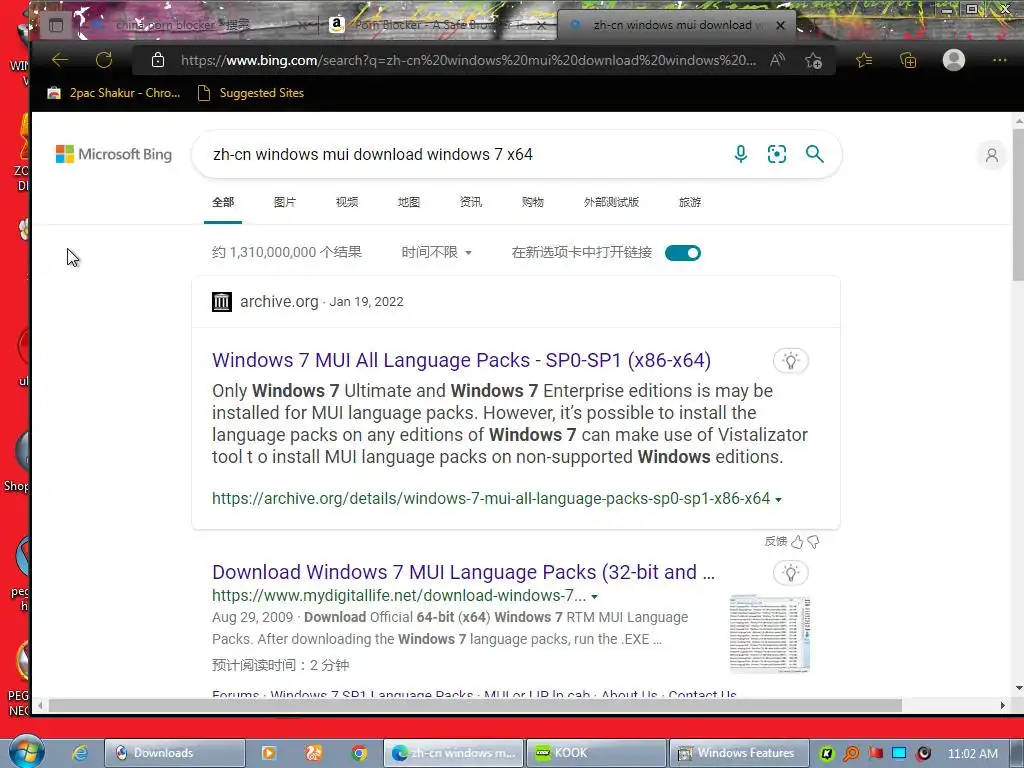This screenshot has height=768, width=1024.
Task: Switch to the 图片 images tab
Action: point(285,202)
